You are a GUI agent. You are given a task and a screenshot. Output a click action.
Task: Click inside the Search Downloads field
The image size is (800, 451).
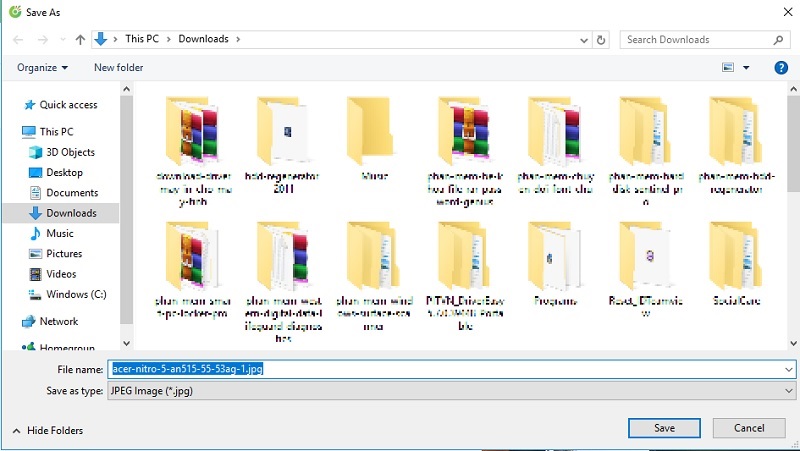point(695,40)
